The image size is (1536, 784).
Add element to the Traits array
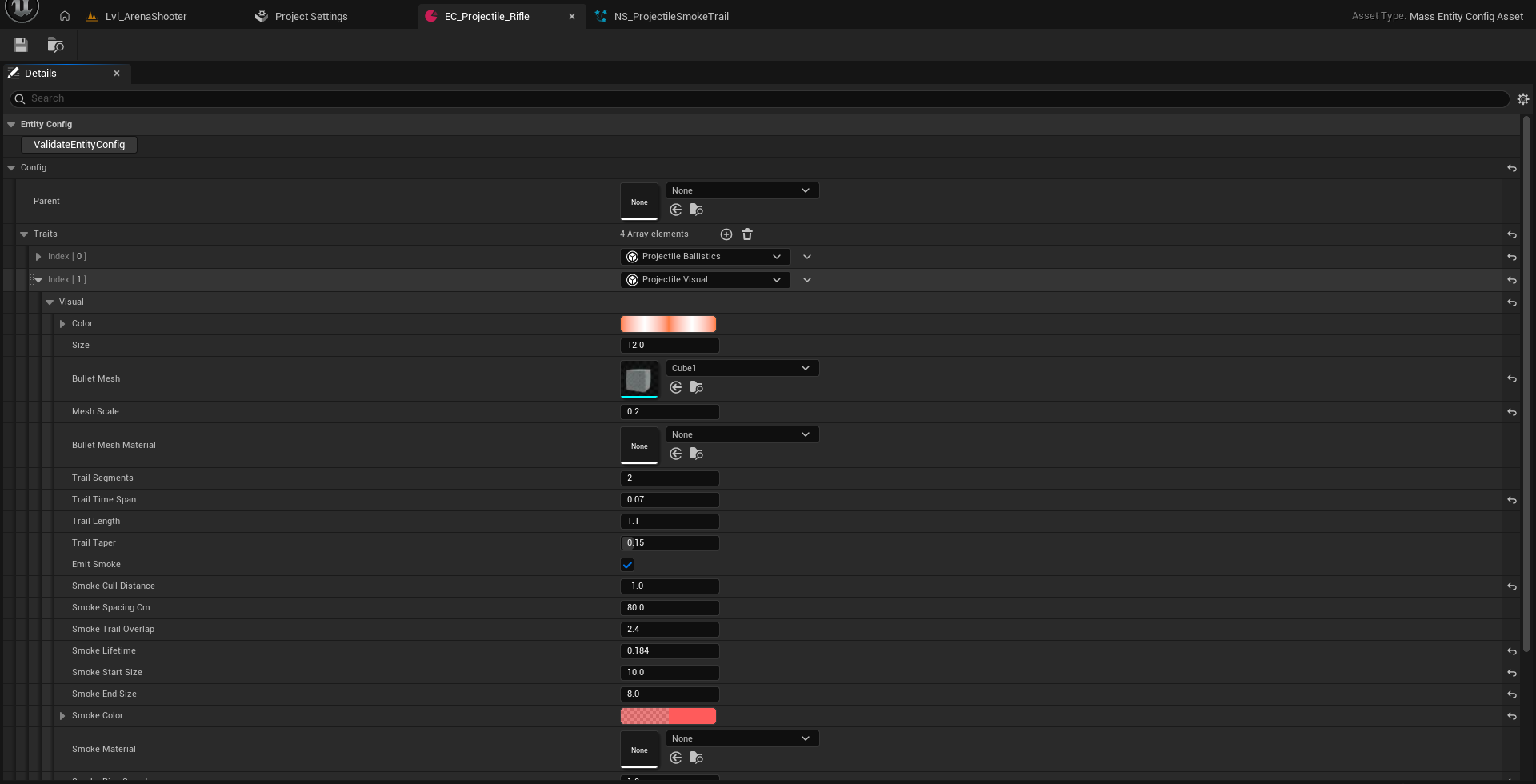[726, 234]
